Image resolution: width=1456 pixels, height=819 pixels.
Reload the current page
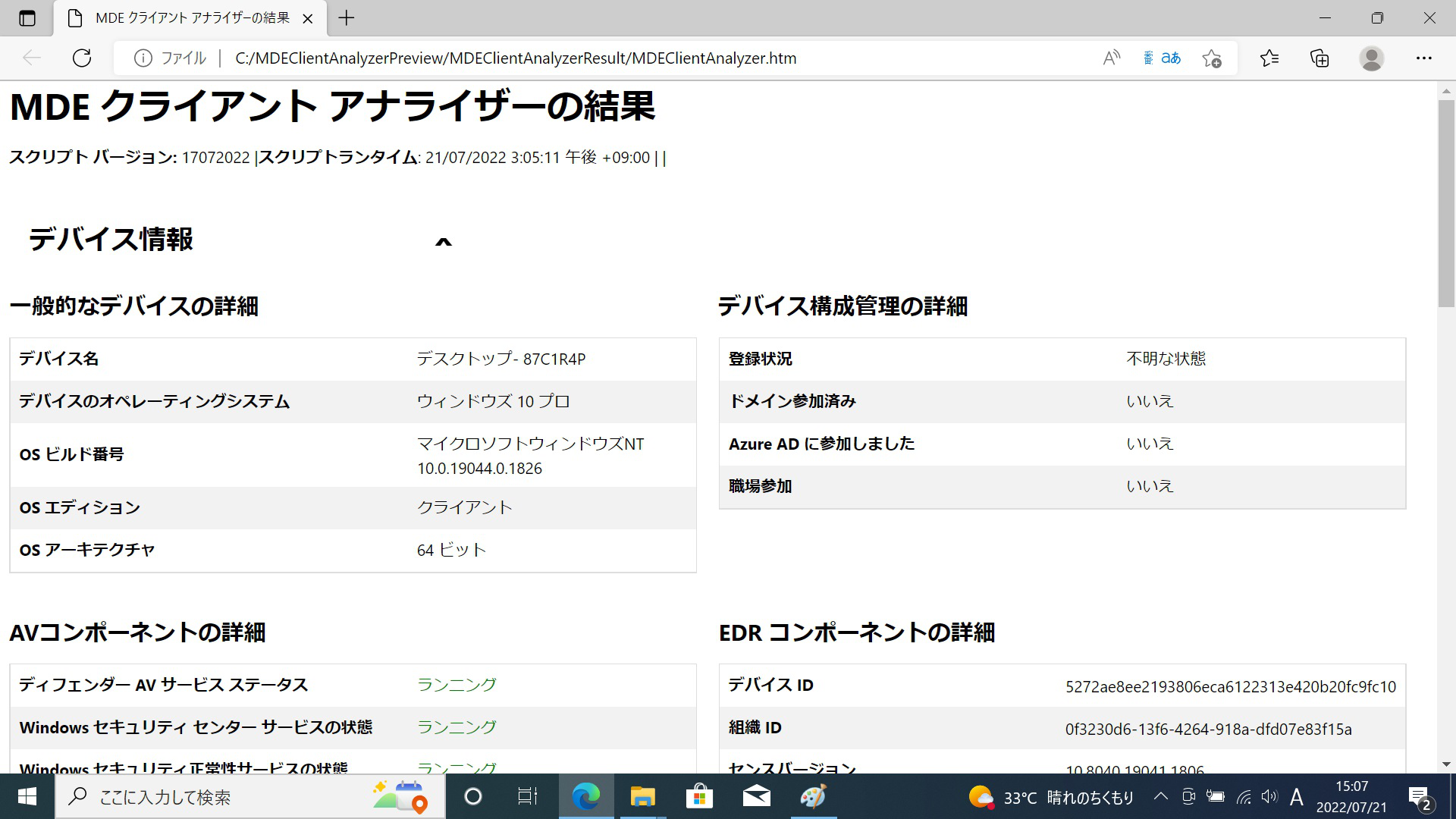point(82,58)
